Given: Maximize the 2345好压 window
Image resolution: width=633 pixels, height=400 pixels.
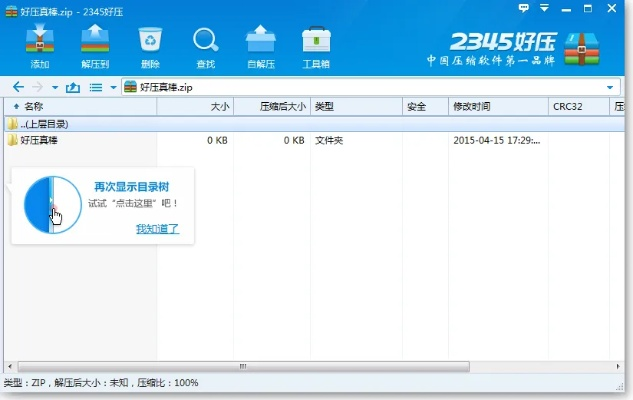Looking at the screenshot, I should coord(588,8).
